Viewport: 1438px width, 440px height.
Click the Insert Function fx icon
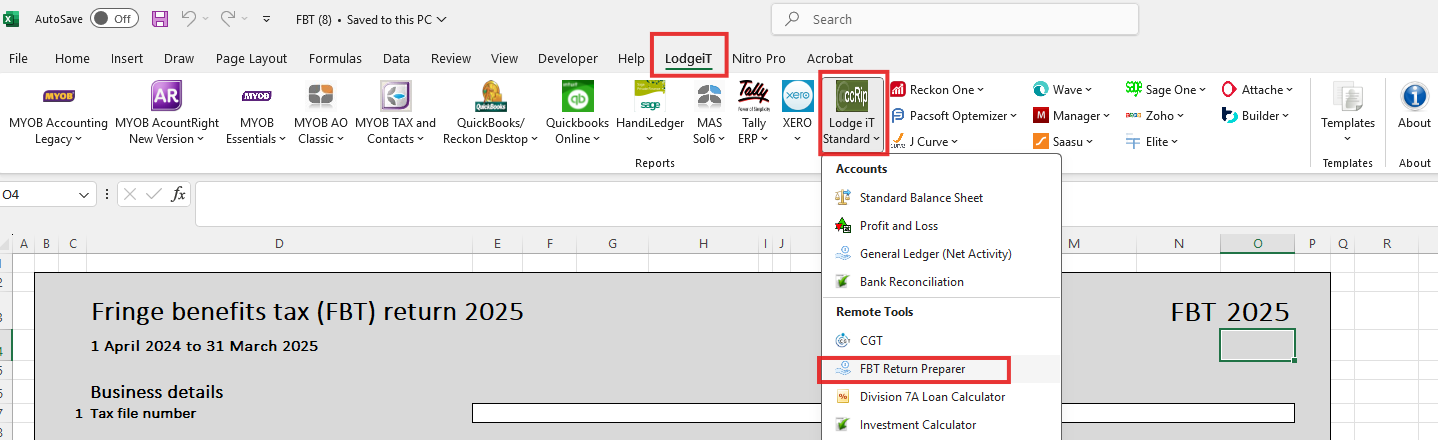pos(178,194)
